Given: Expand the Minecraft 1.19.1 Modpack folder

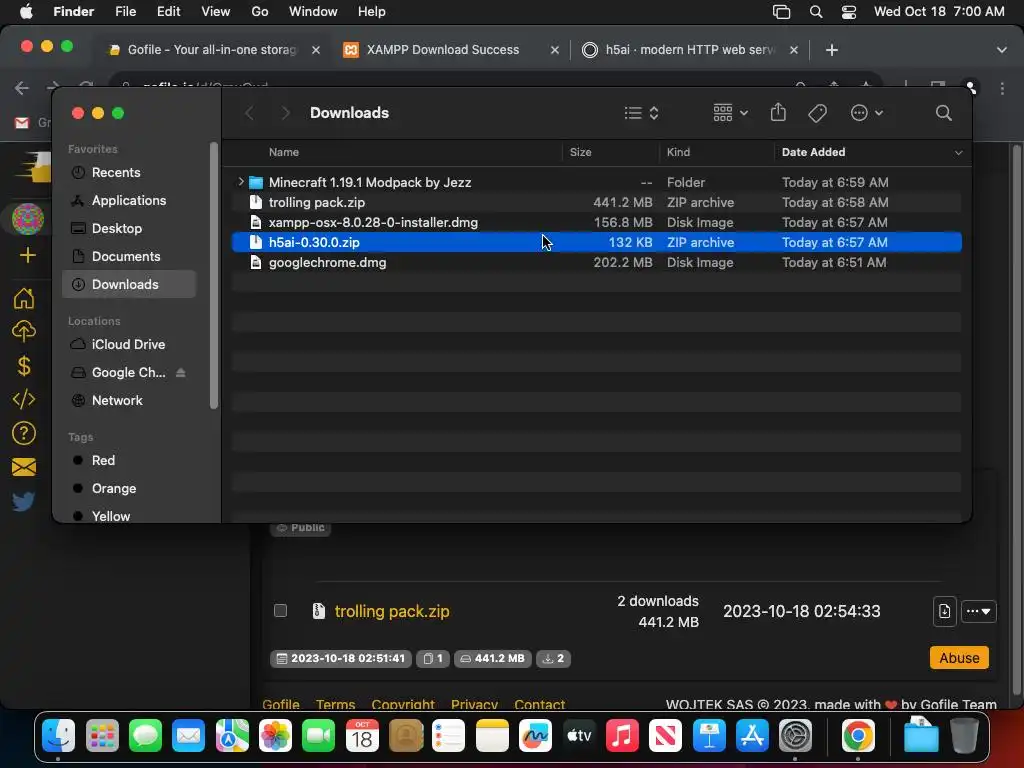Looking at the screenshot, I should 241,182.
